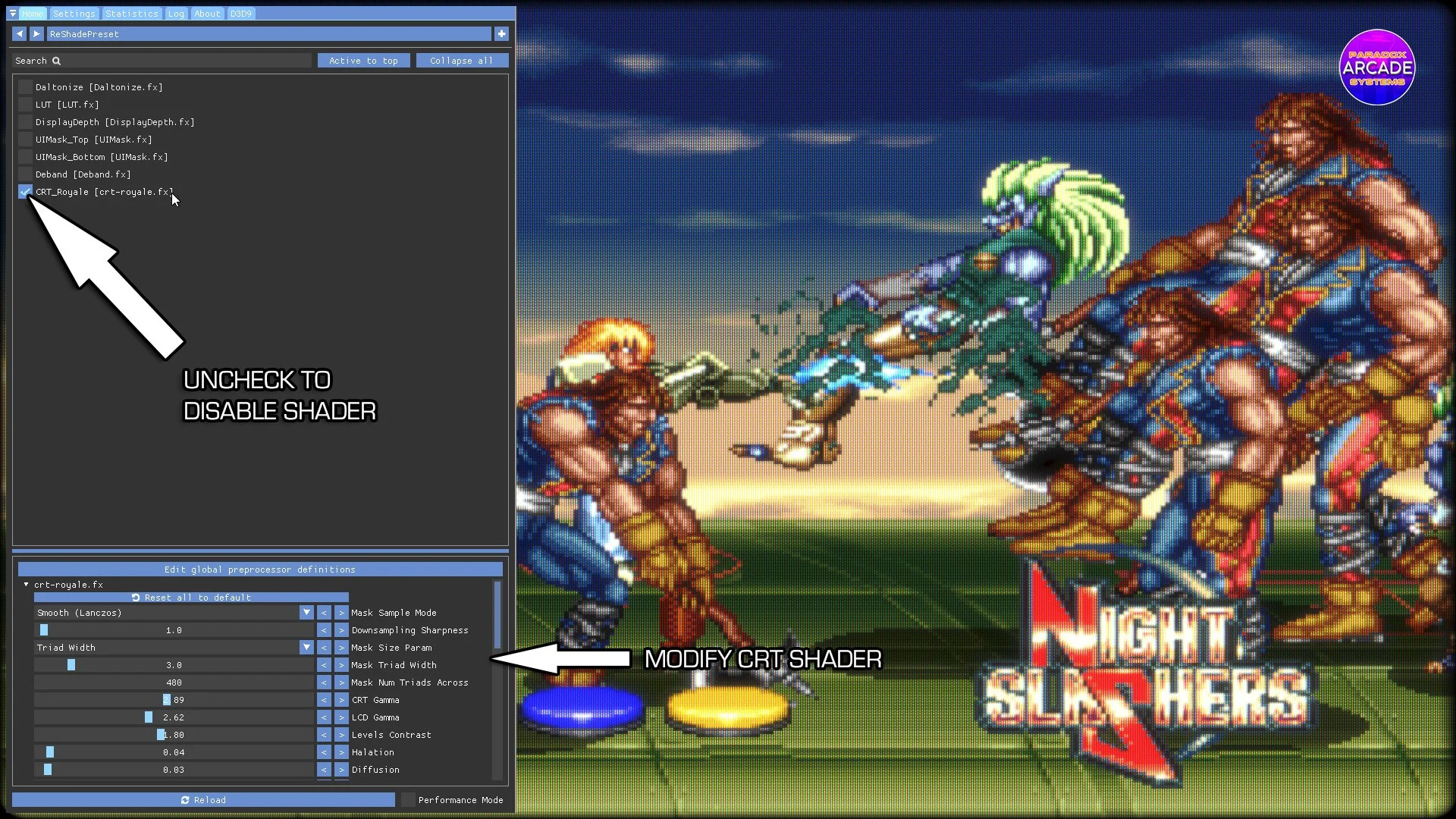Open the Triad Width dropdown
Image resolution: width=1456 pixels, height=819 pixels.
point(306,648)
